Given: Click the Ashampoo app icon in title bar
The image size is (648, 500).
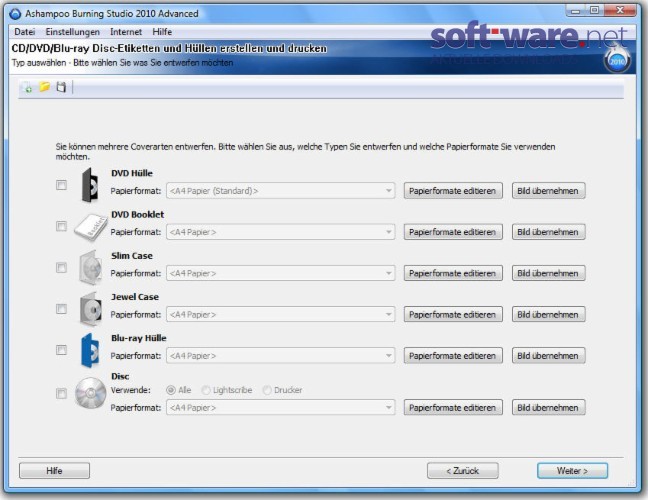Looking at the screenshot, I should 15,14.
